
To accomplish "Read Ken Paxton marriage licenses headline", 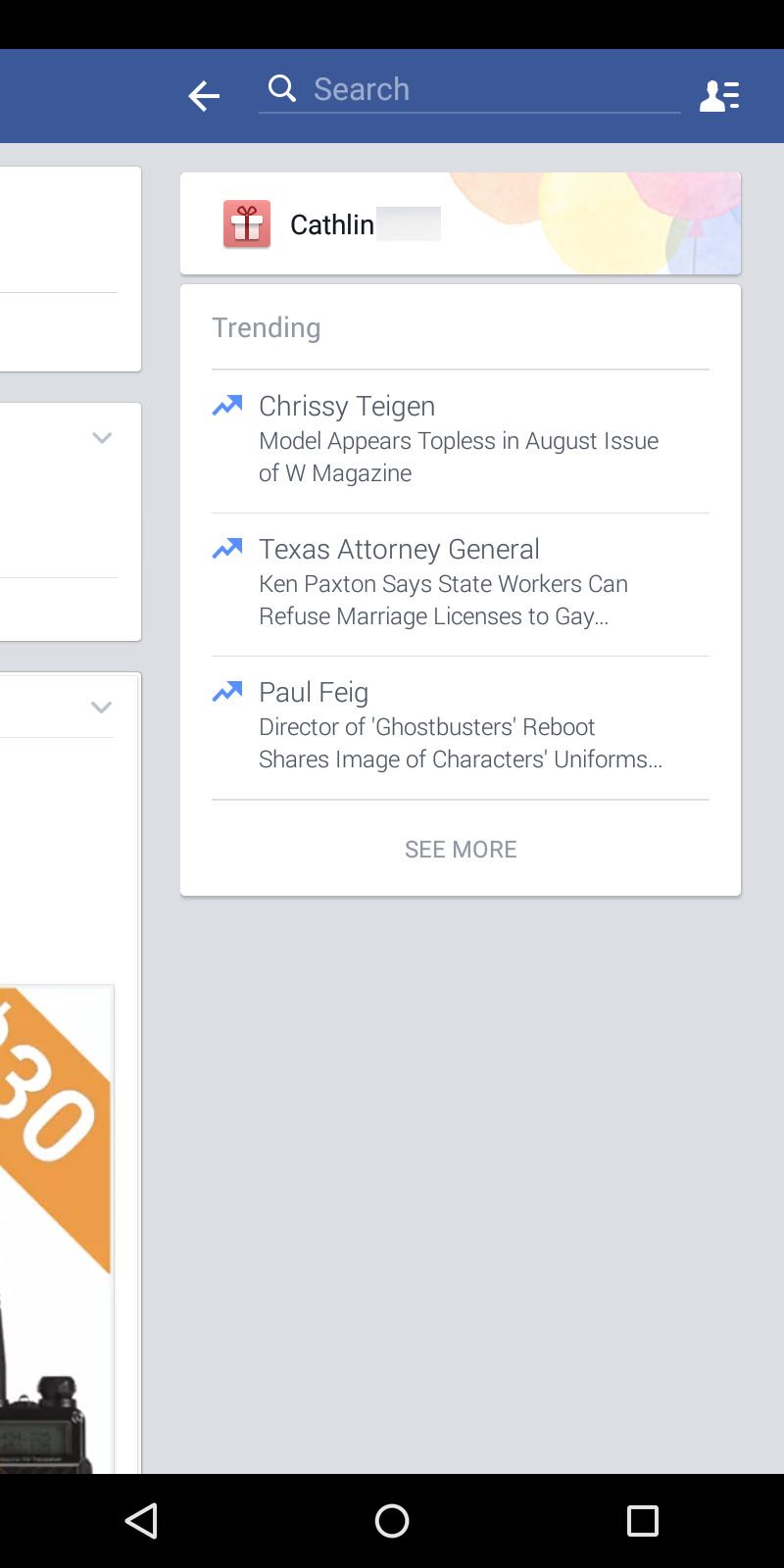I will [443, 600].
